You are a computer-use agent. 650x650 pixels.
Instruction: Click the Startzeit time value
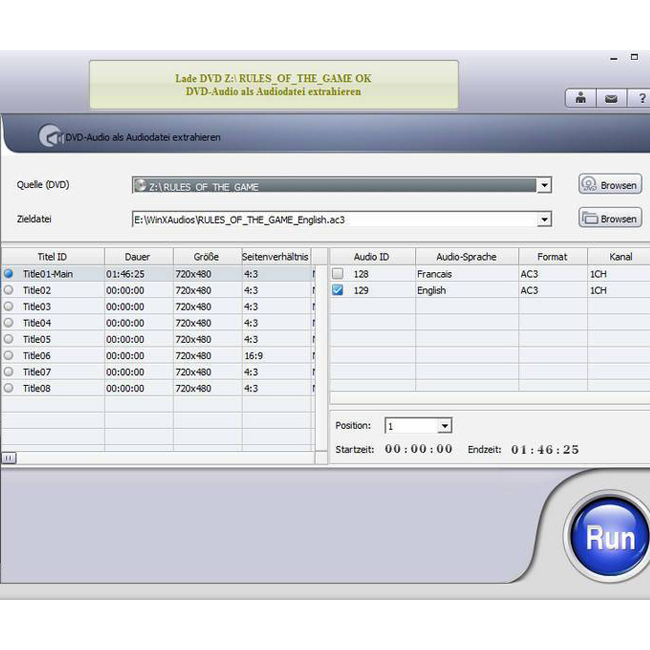(x=418, y=450)
